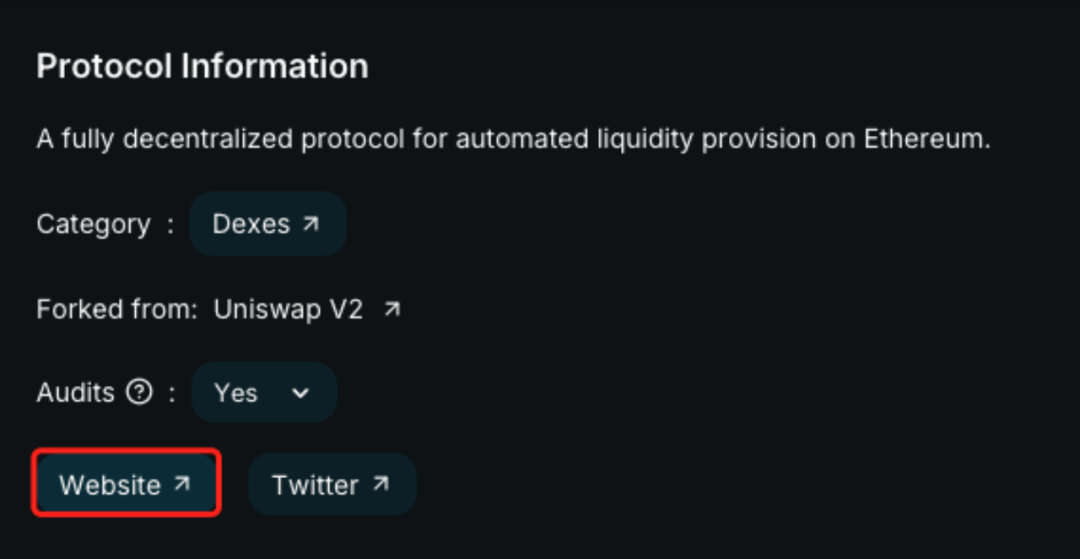This screenshot has width=1080, height=559.
Task: Click the Audits question mark help icon
Action: click(139, 392)
